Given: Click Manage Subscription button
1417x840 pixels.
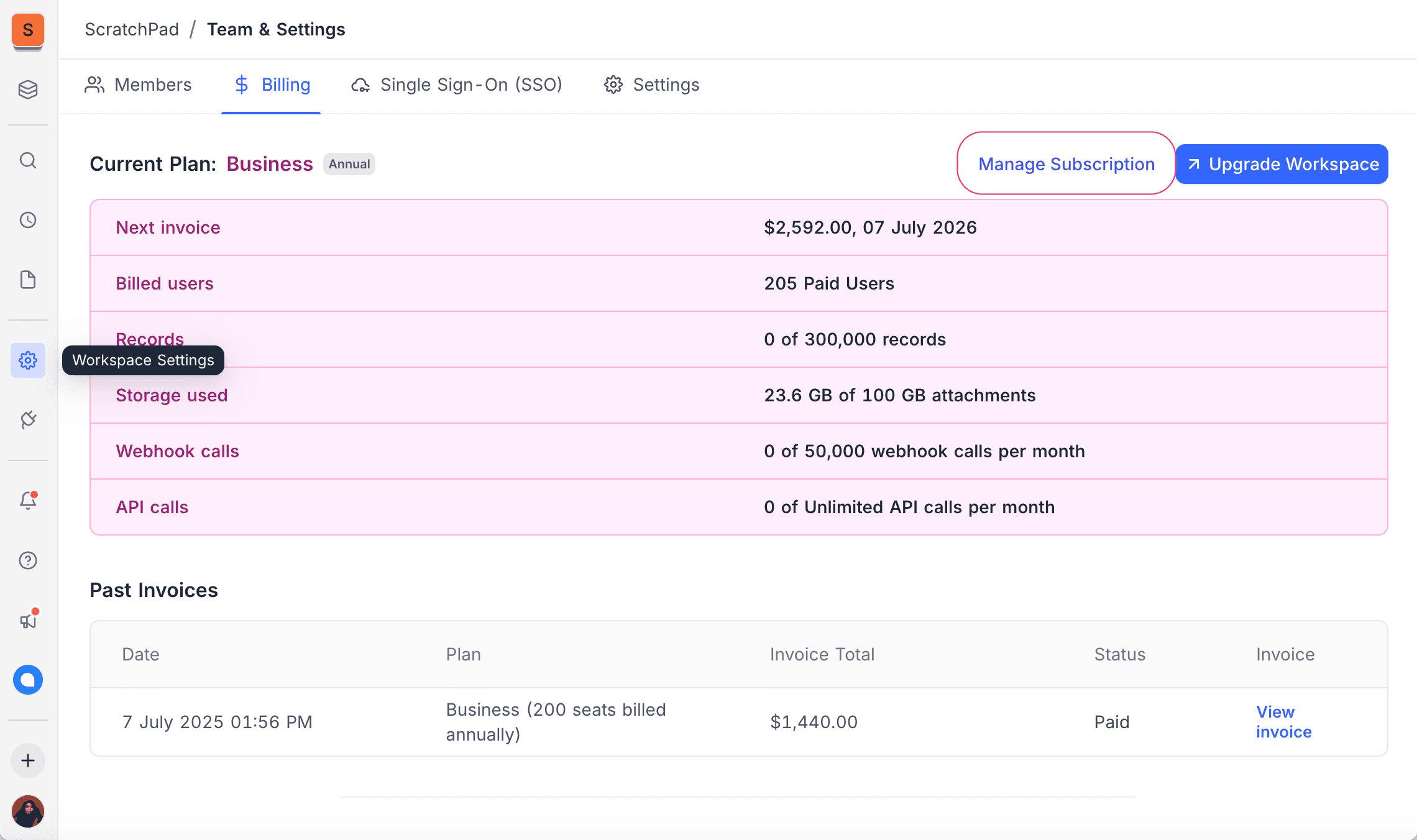Looking at the screenshot, I should 1066,164.
